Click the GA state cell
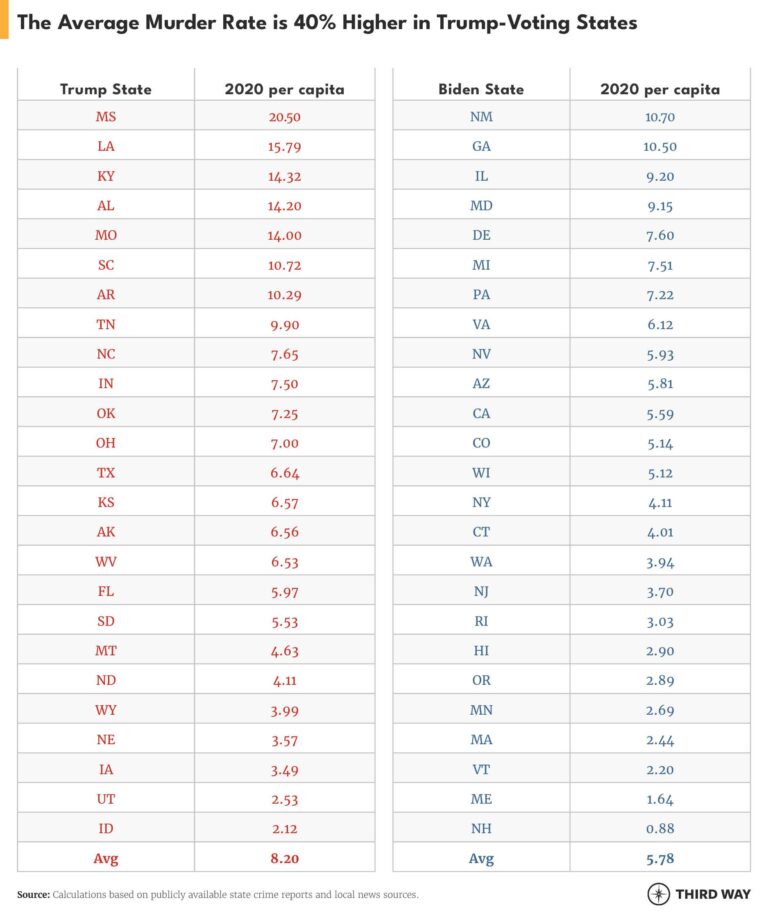 (x=481, y=146)
